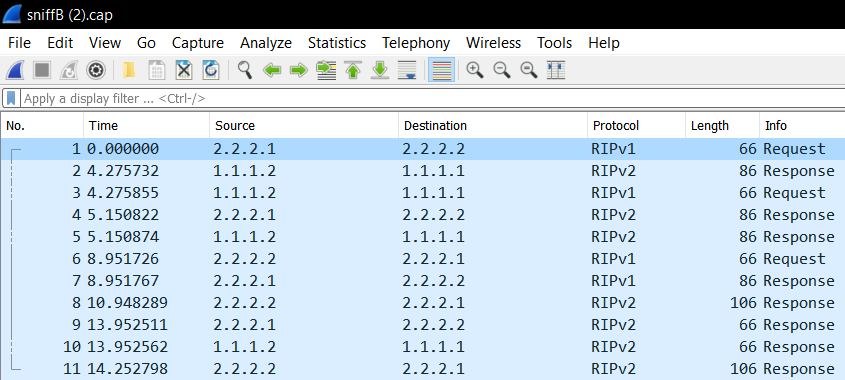Open the File menu

click(x=19, y=43)
